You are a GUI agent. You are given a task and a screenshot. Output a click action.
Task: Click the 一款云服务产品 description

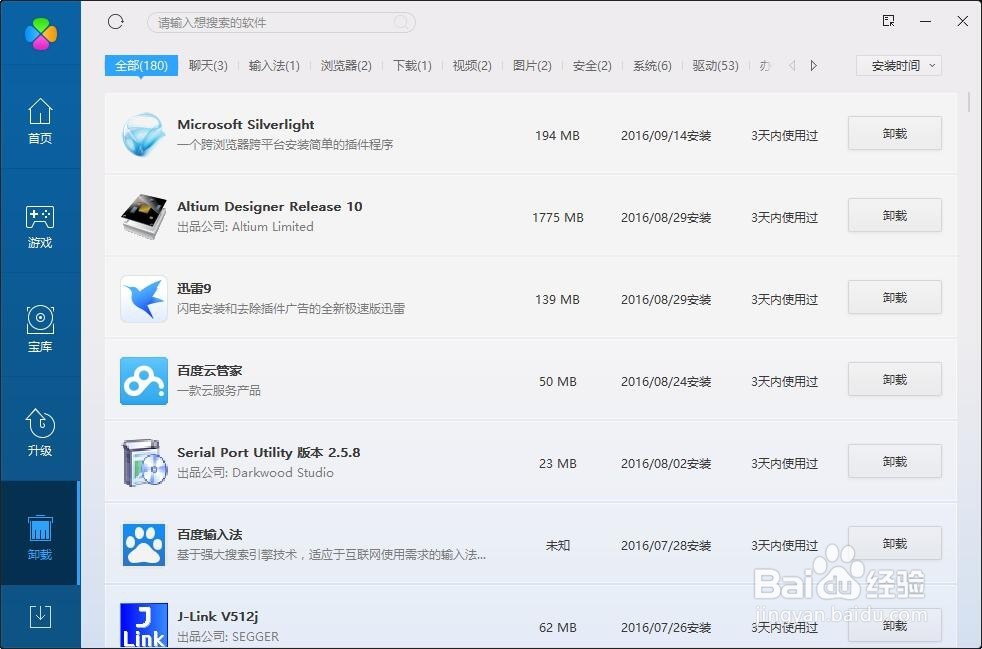[x=219, y=391]
